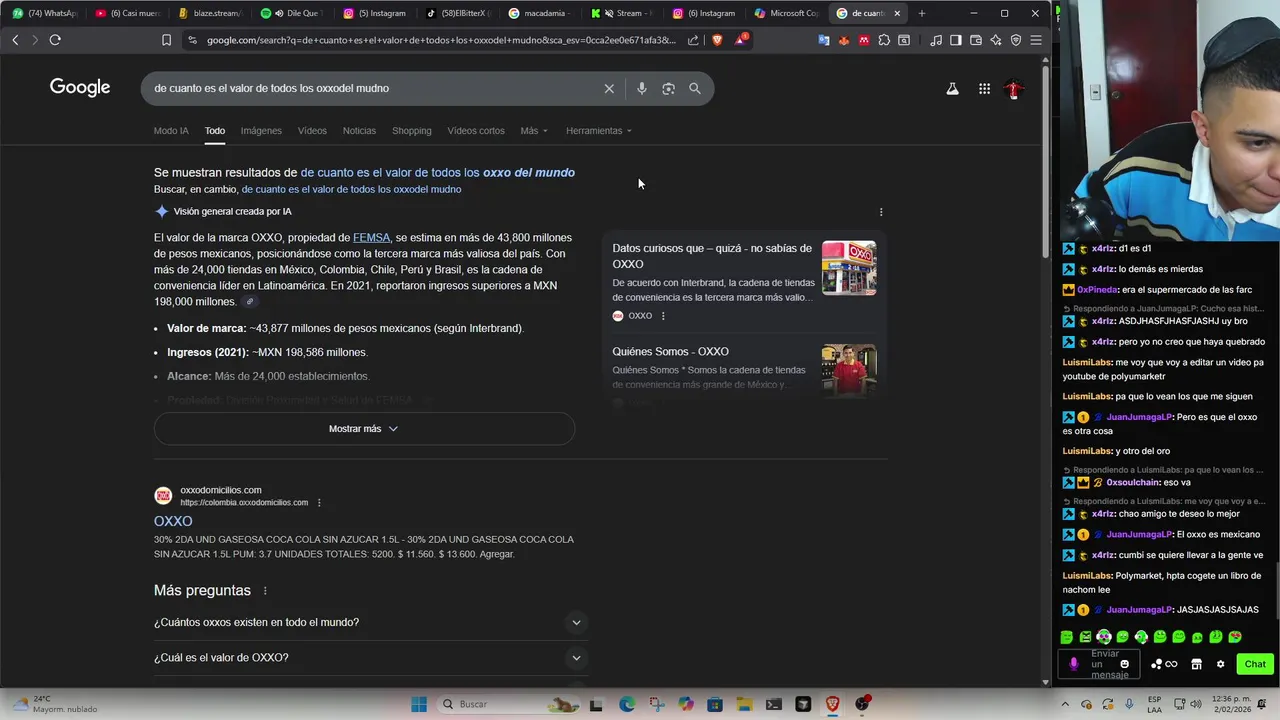
Task: Open Google Search Labs flask icon
Action: (952, 89)
